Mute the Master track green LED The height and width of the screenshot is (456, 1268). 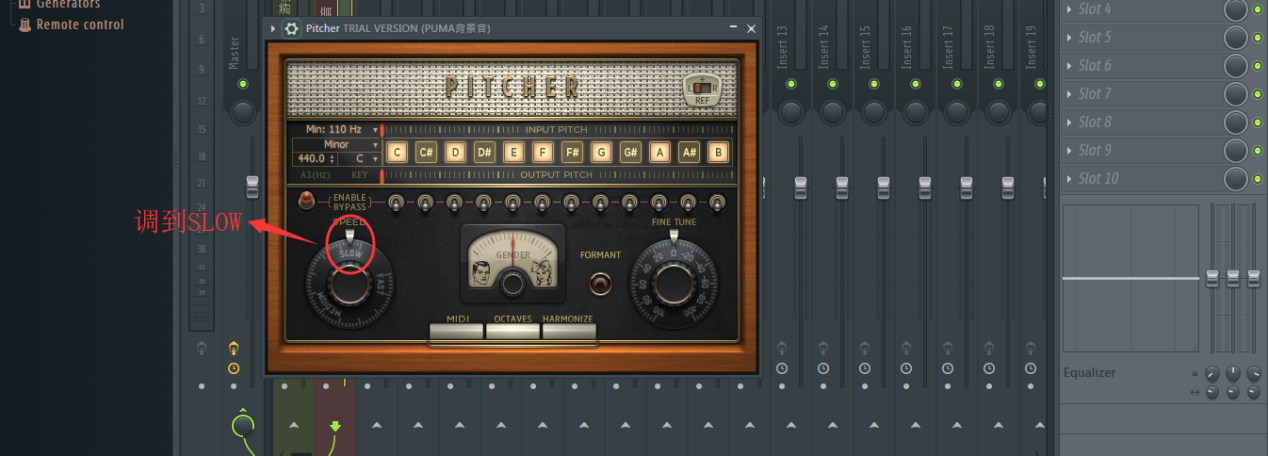(x=242, y=83)
